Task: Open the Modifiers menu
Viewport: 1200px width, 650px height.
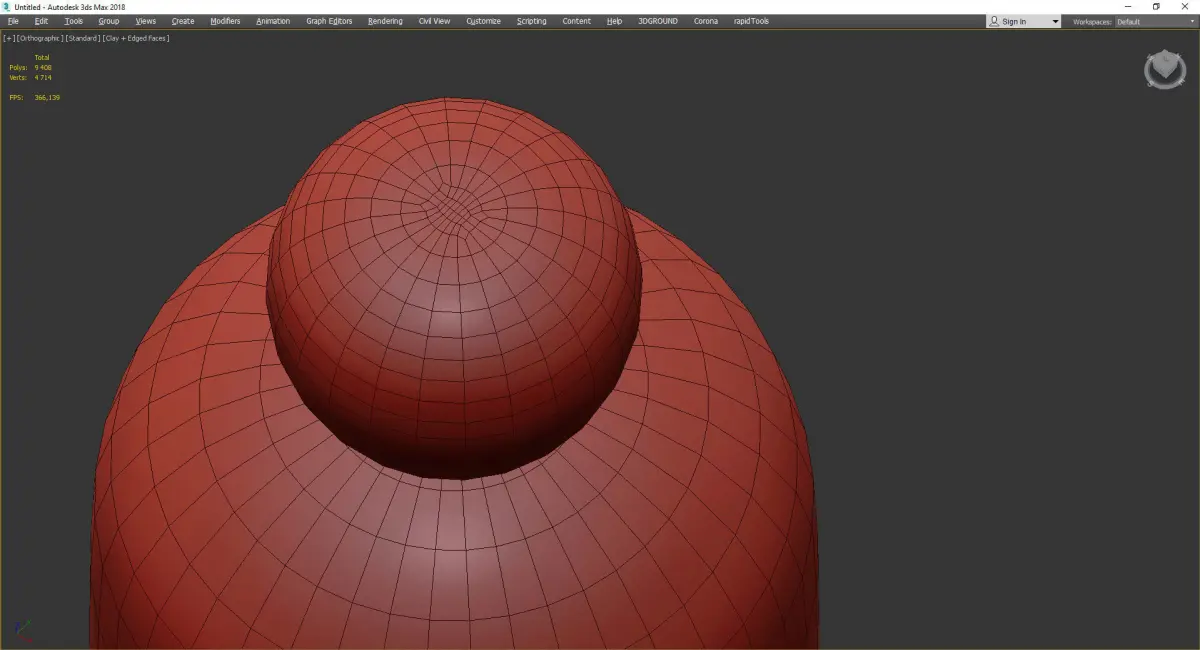Action: (x=225, y=21)
